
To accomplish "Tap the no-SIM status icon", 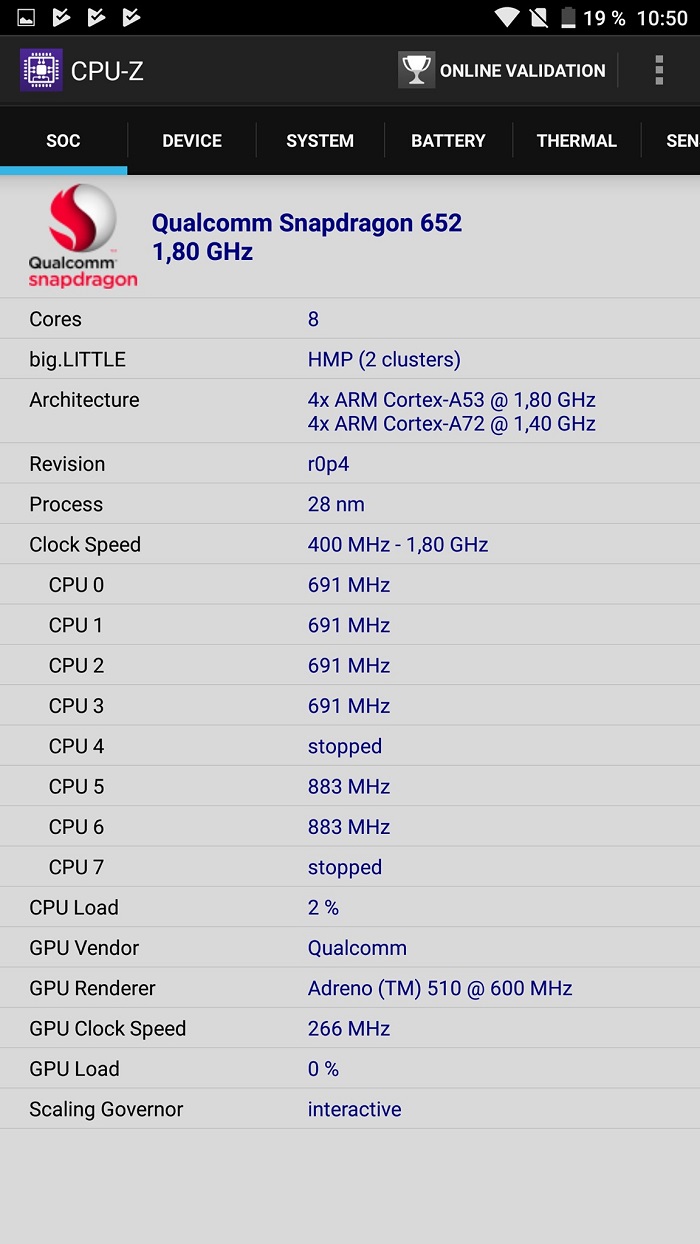I will pyautogui.click(x=538, y=17).
